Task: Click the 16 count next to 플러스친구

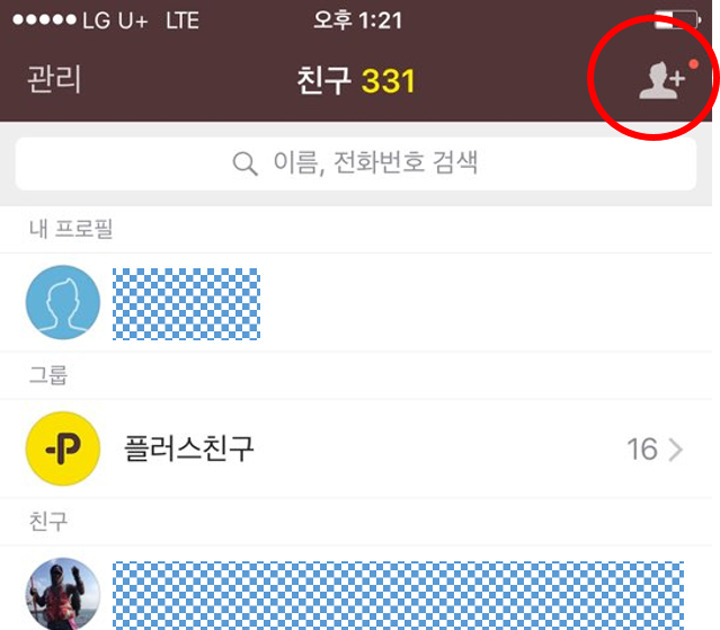Action: point(642,449)
